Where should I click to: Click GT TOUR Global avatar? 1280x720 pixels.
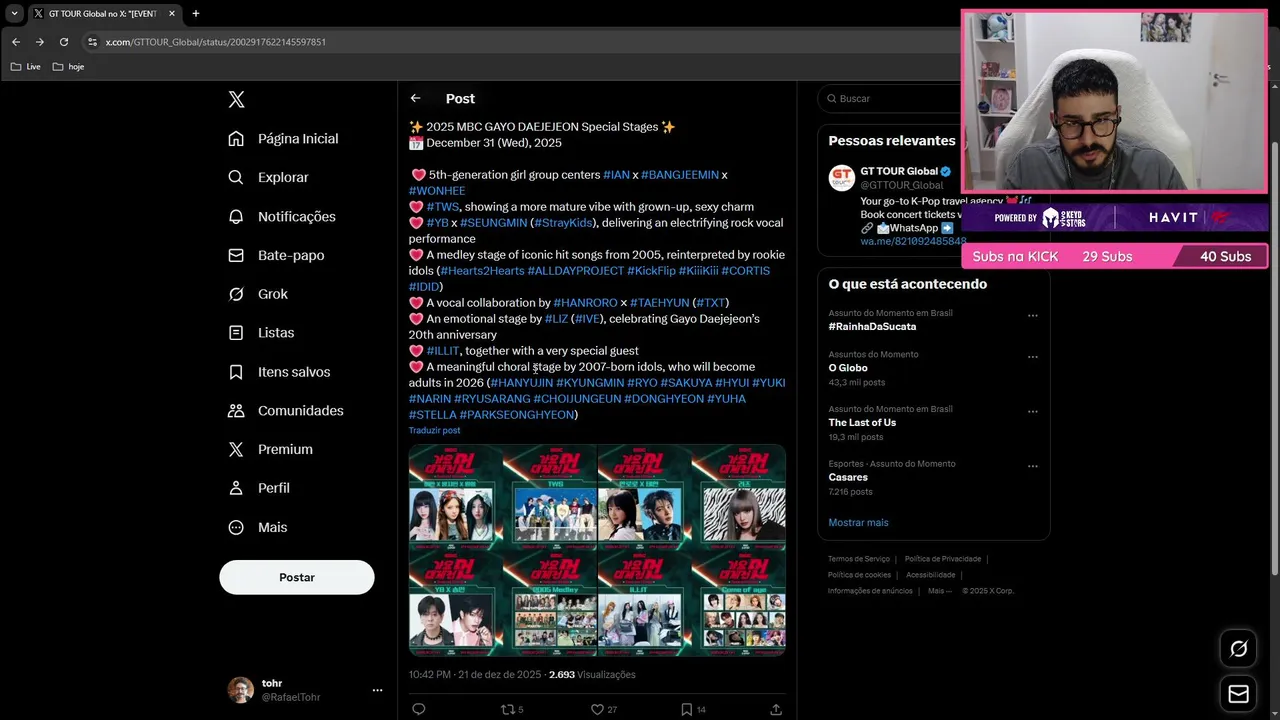(842, 178)
